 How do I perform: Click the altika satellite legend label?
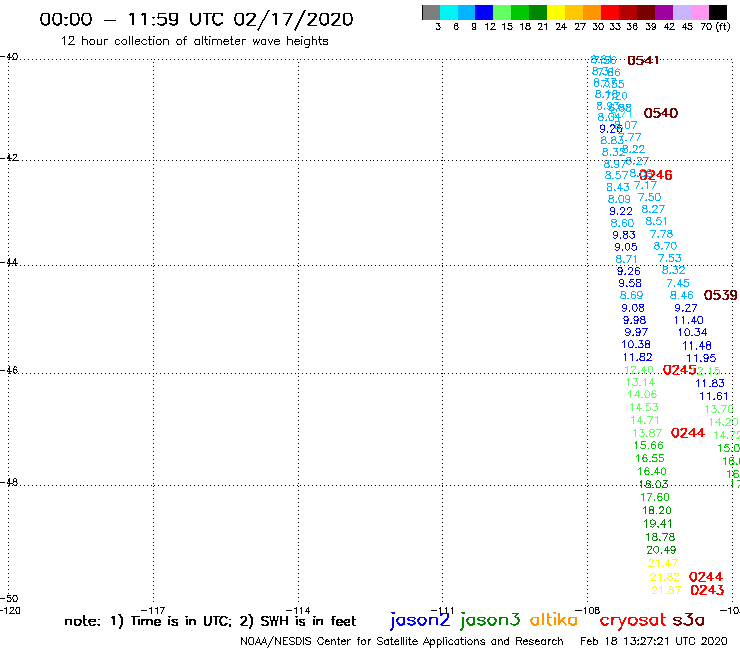tap(554, 620)
